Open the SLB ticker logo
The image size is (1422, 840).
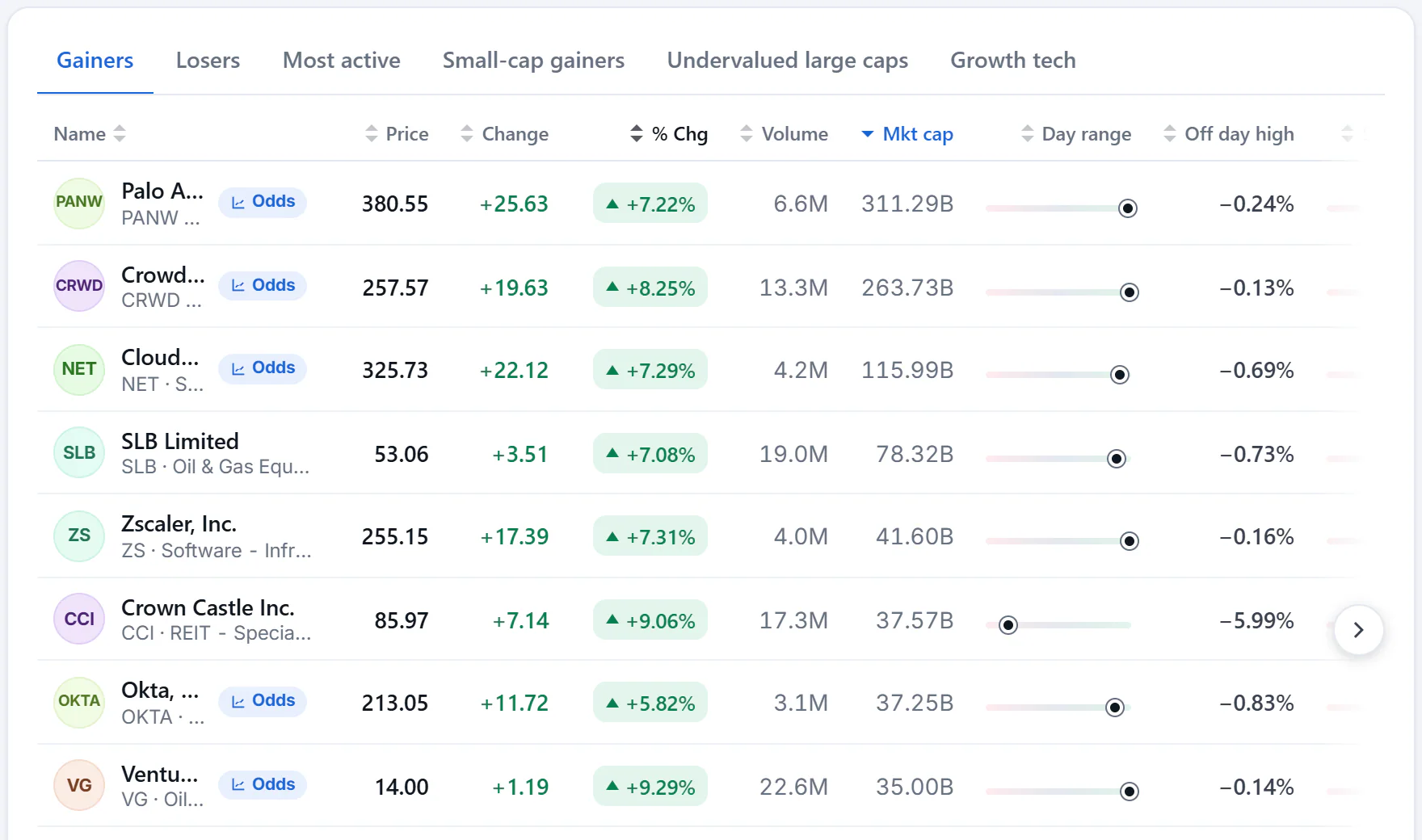(79, 452)
